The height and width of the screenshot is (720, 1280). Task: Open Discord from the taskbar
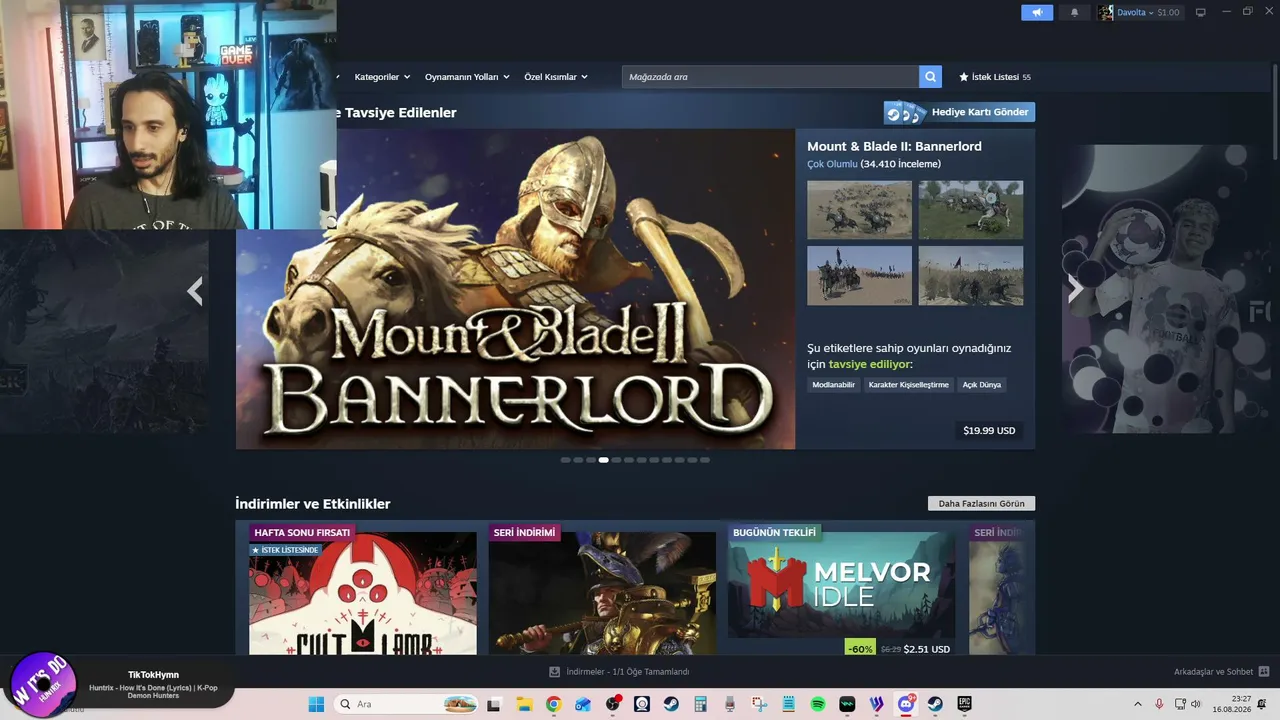[906, 704]
